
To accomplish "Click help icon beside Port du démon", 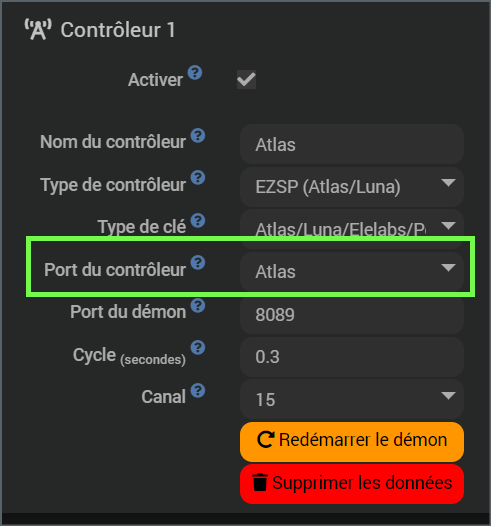I will pos(198,305).
